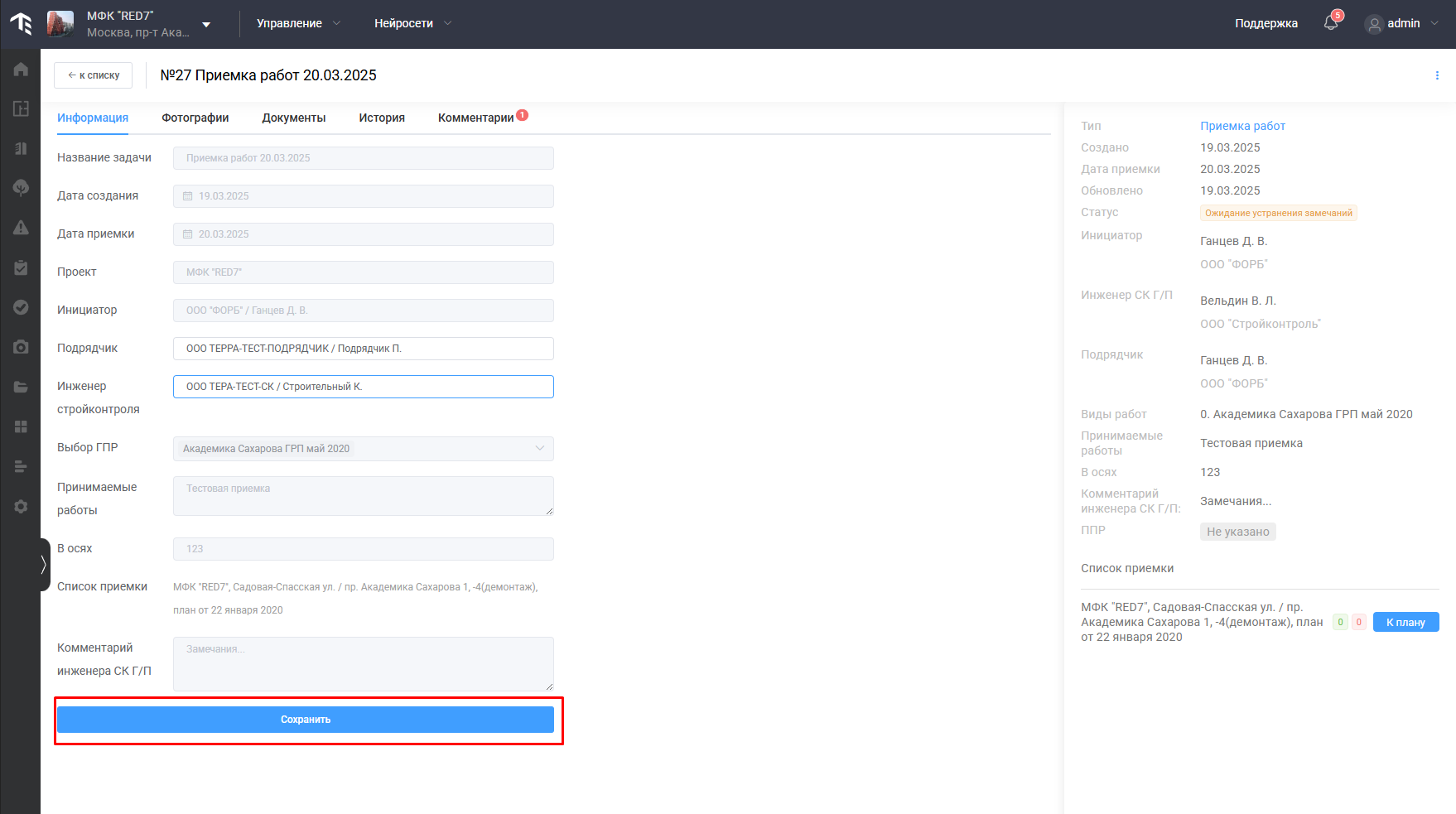Click the tree icon in the sidebar

[21, 188]
